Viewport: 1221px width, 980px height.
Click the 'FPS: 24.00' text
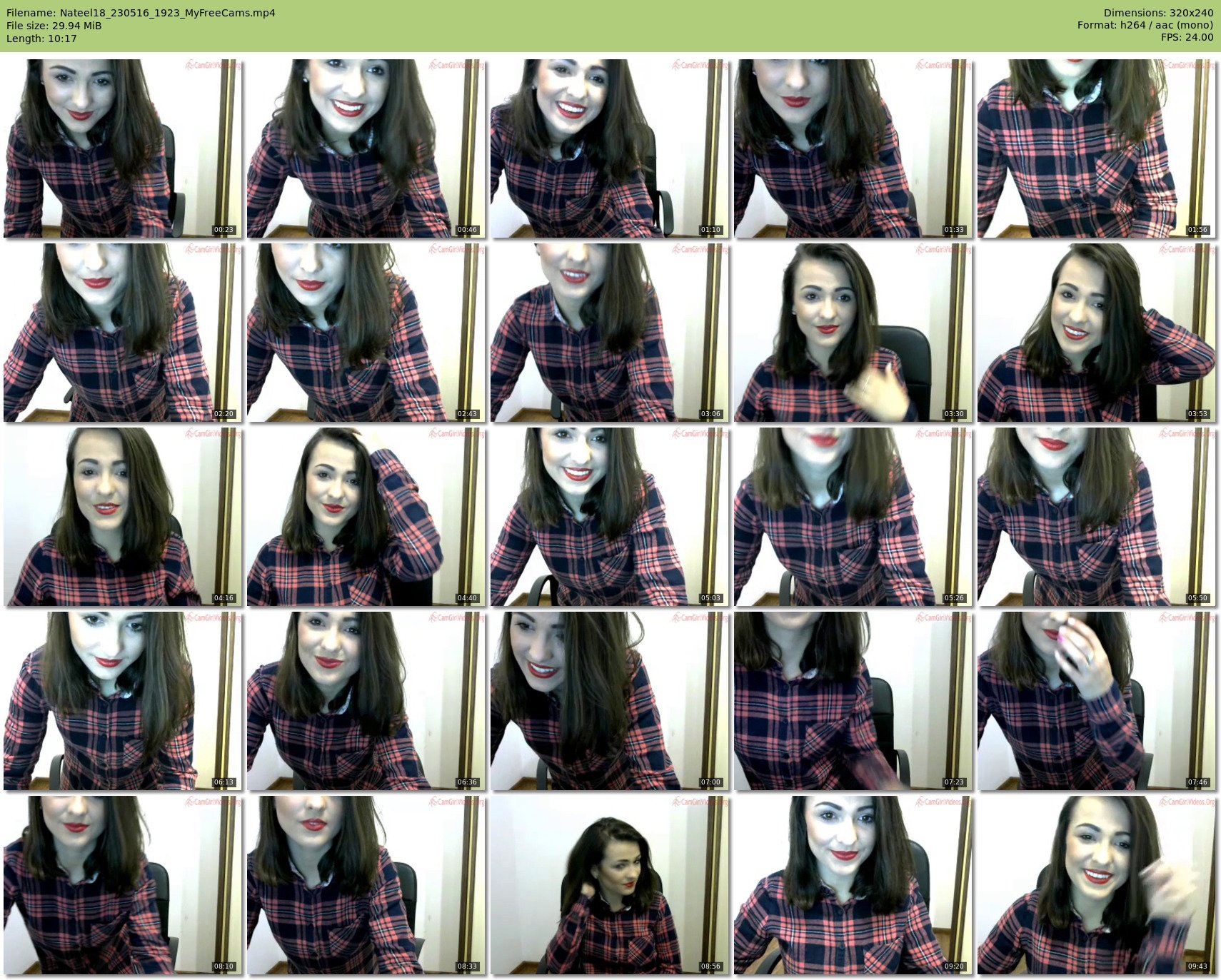1187,37
